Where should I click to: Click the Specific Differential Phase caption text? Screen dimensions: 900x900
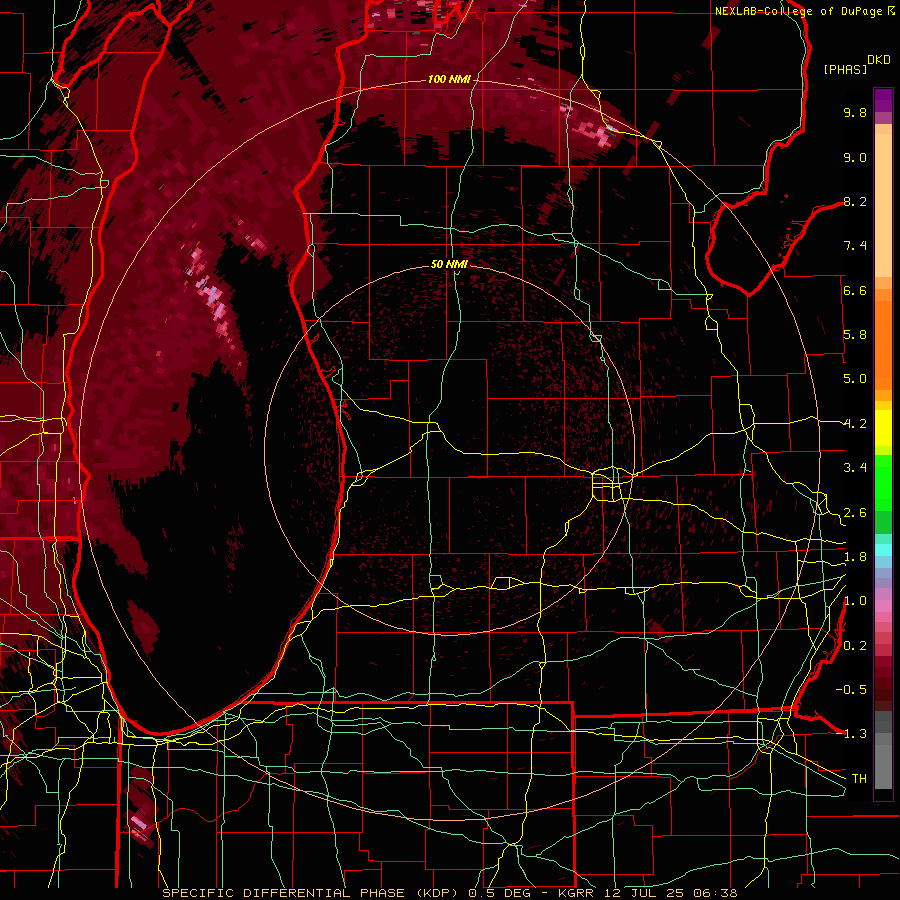click(450, 893)
